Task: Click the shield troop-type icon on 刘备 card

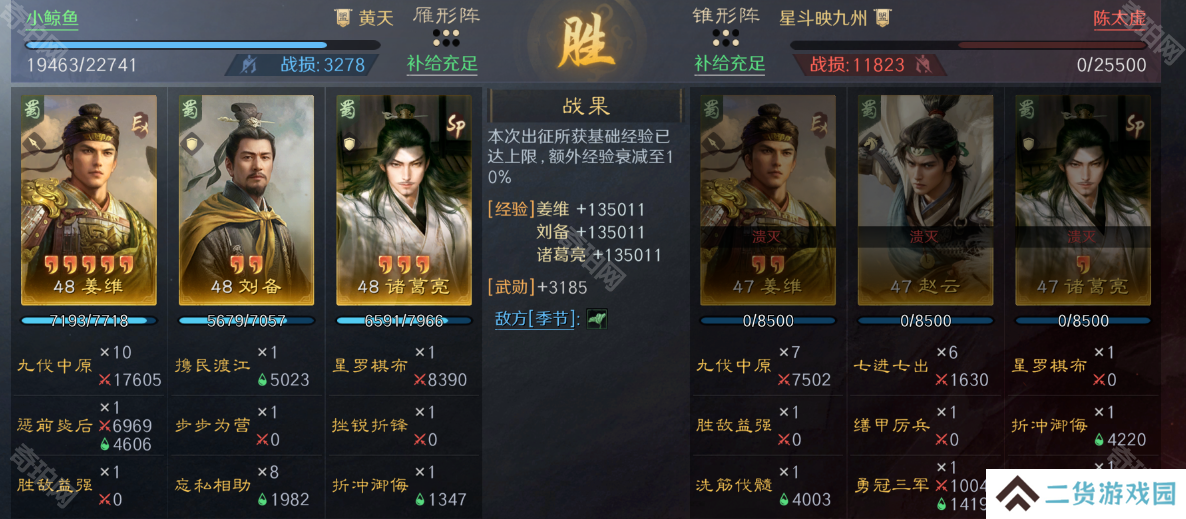Action: point(191,140)
